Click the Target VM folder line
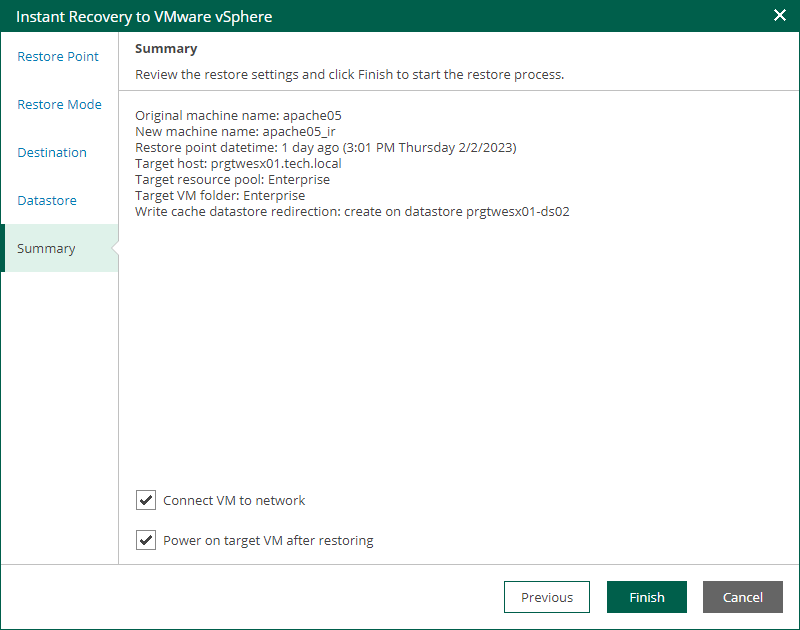This screenshot has width=800, height=630. click(220, 196)
